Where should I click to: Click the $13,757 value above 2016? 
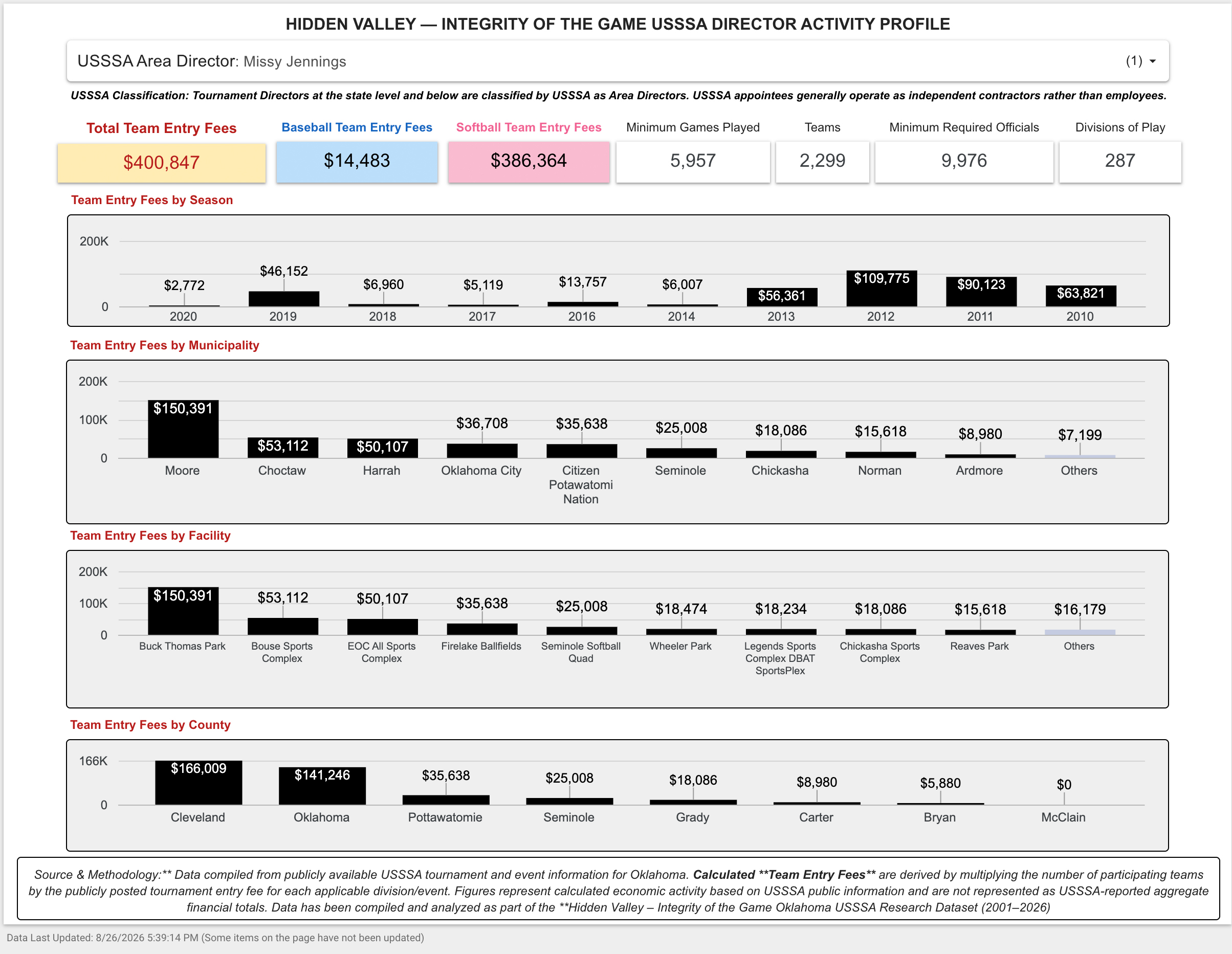(x=583, y=282)
